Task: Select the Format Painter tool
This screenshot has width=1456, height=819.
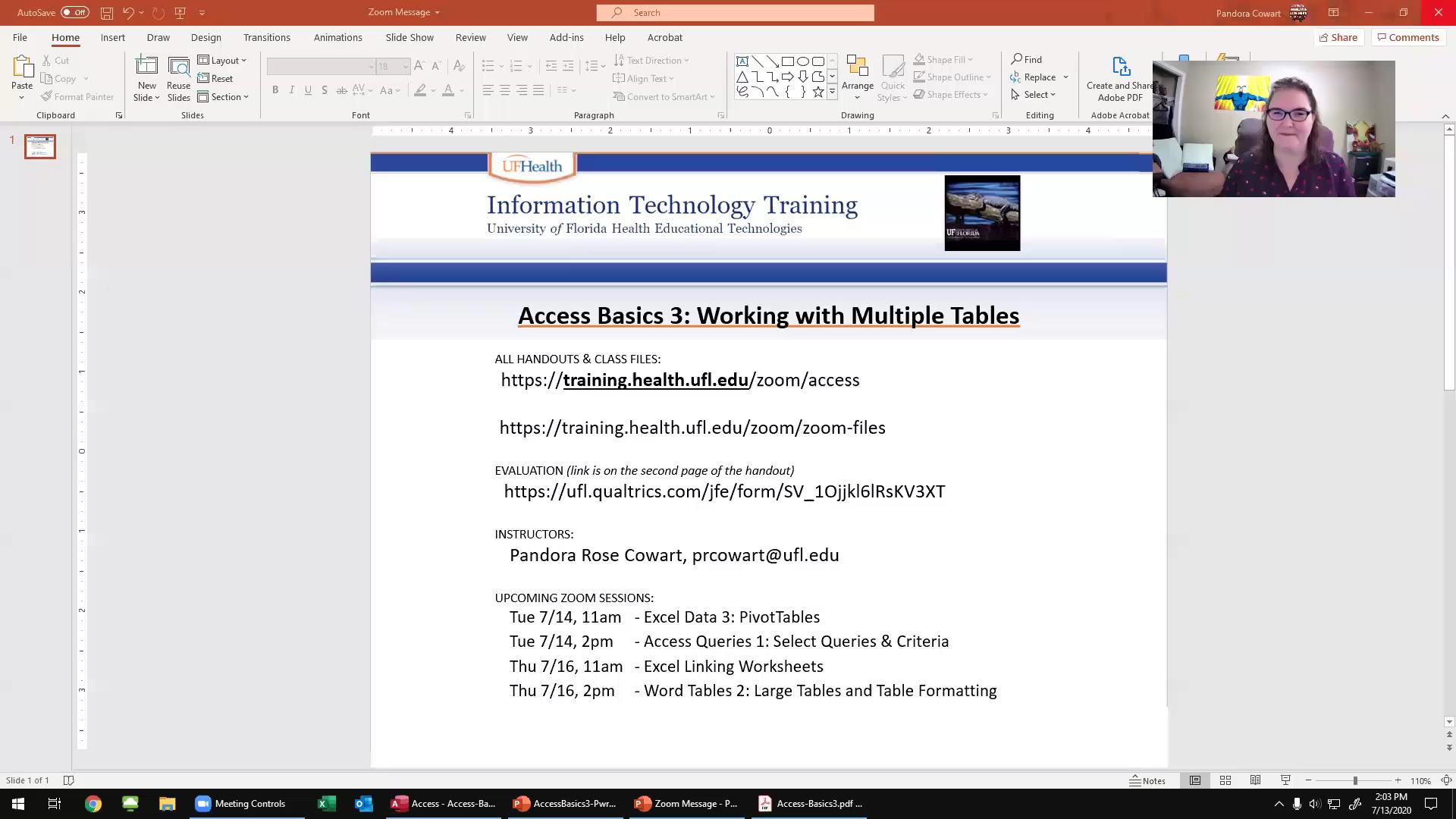Action: coord(78,96)
